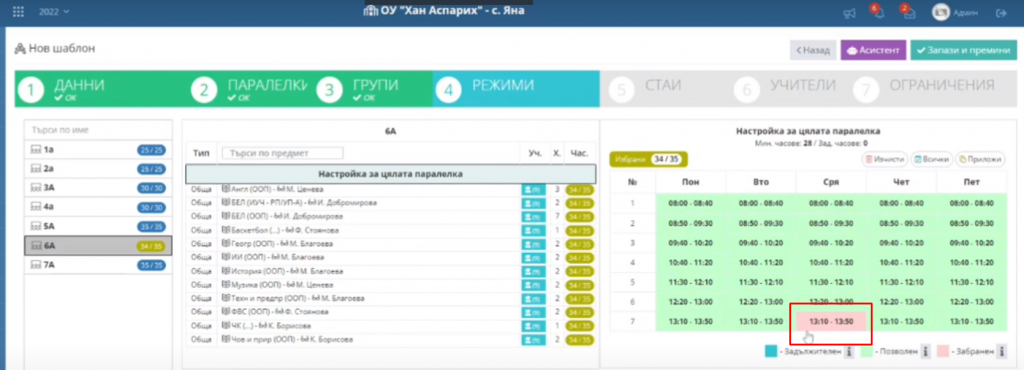The height and width of the screenshot is (370, 1024).
Task: Click the logout arrow icon
Action: tap(1000, 13)
